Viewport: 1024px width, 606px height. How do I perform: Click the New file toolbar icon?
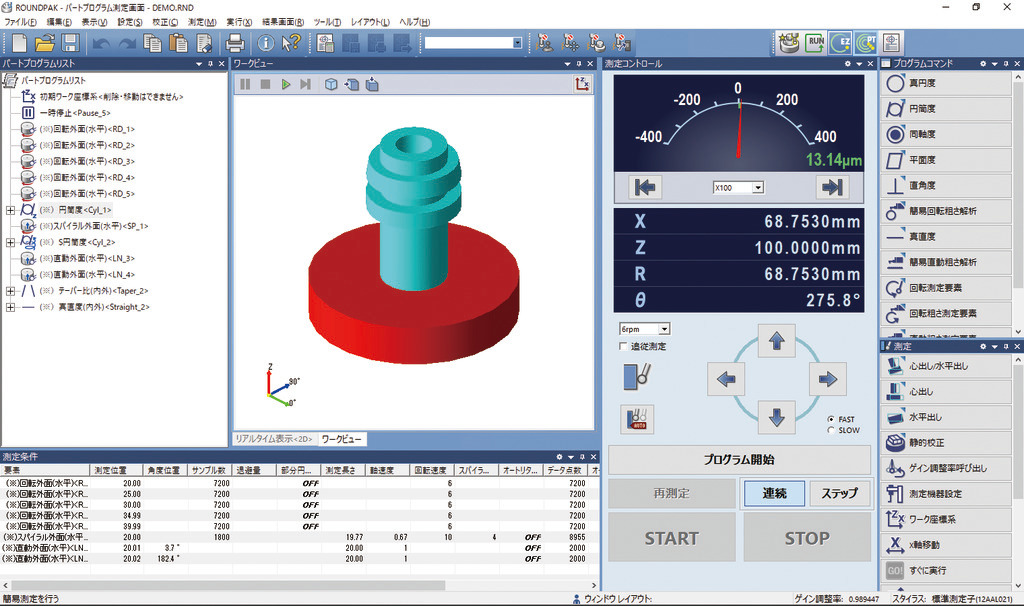(20, 43)
